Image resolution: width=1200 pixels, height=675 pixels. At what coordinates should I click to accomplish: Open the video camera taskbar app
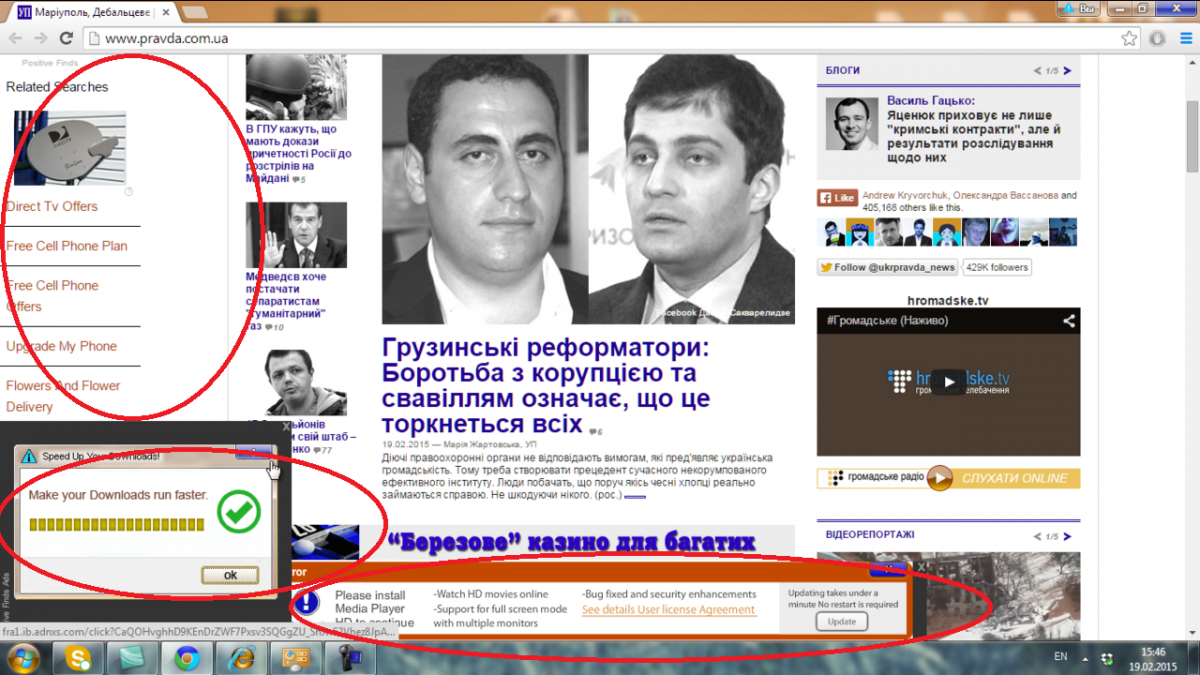[x=349, y=658]
